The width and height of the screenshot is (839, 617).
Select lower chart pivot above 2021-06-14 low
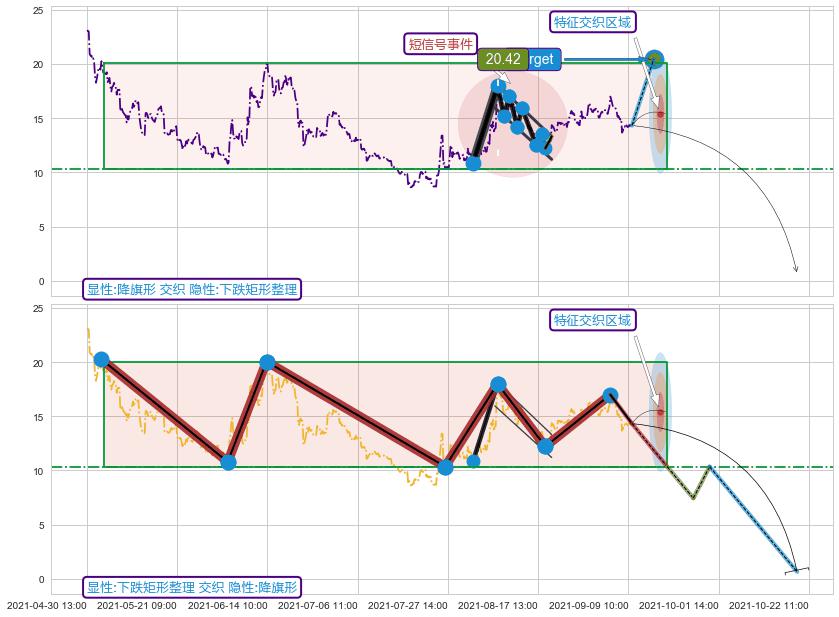228,462
